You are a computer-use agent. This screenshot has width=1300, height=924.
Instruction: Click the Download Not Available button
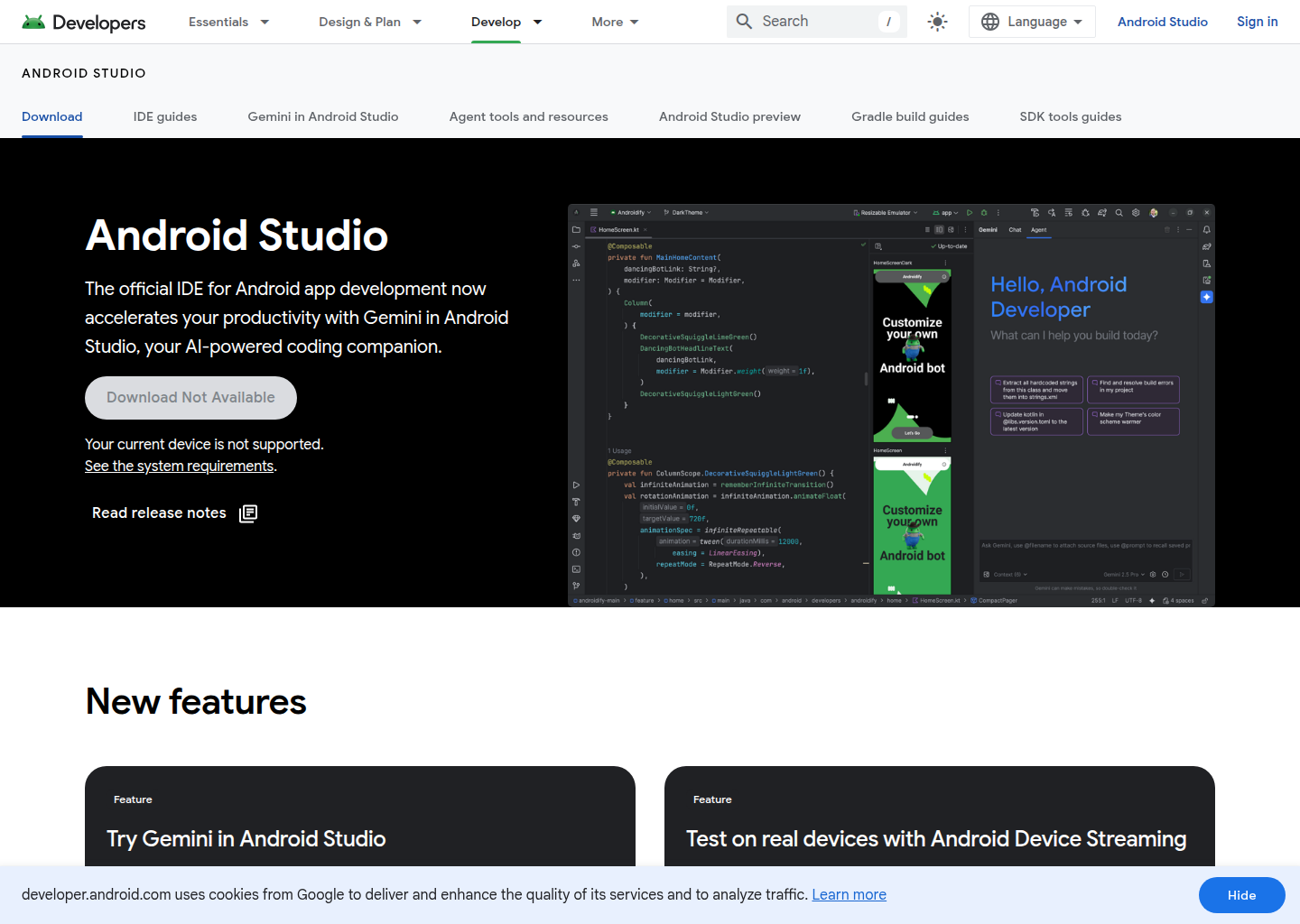pyautogui.click(x=190, y=398)
